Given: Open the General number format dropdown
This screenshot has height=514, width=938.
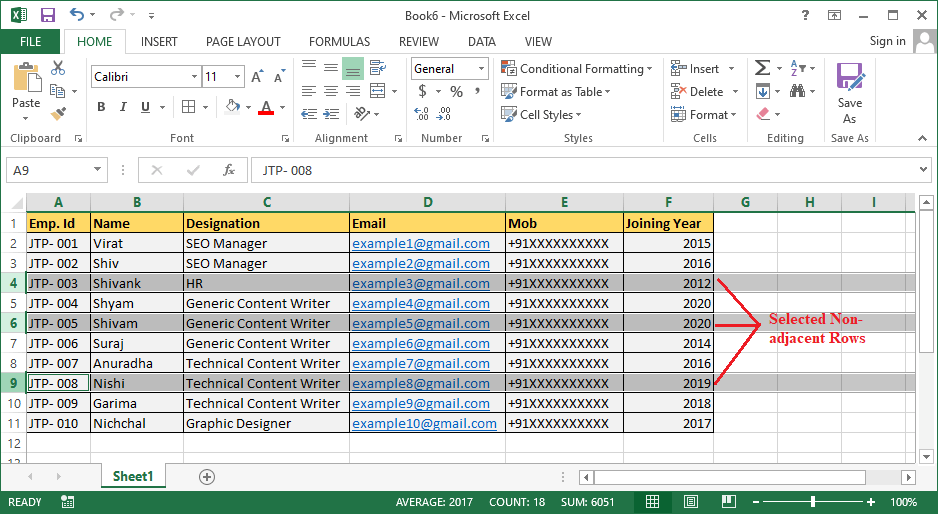Looking at the screenshot, I should (481, 69).
